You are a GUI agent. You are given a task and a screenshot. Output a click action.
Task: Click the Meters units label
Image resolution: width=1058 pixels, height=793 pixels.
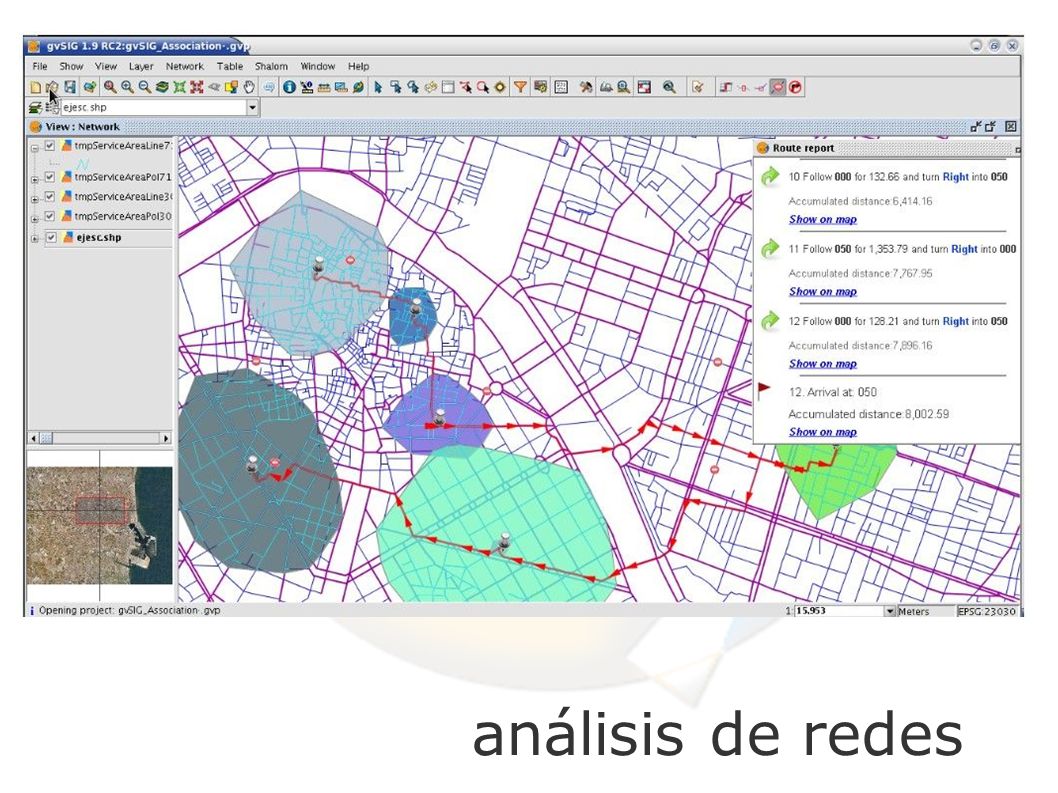pyautogui.click(x=913, y=611)
